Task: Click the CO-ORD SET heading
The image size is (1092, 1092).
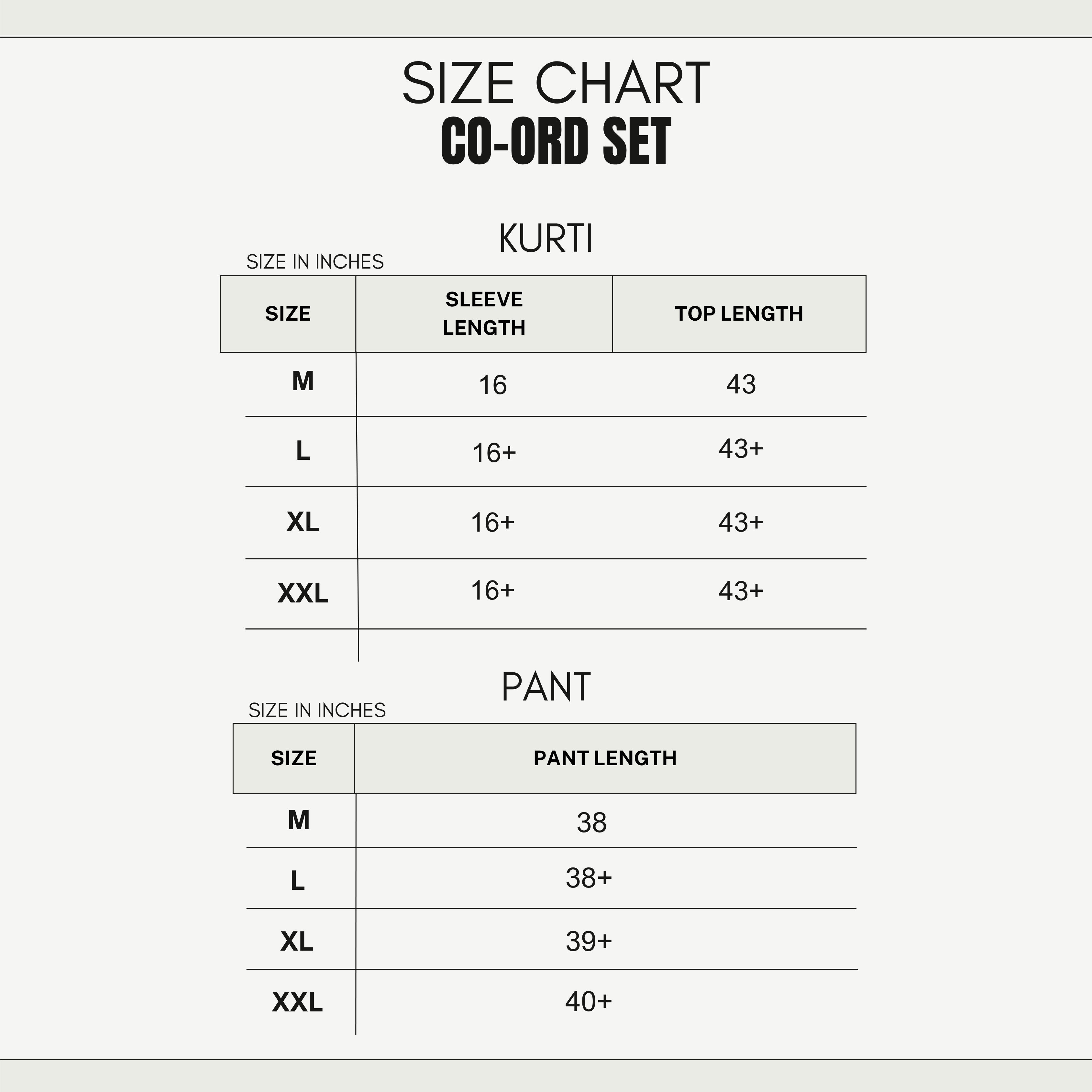Action: [x=556, y=142]
